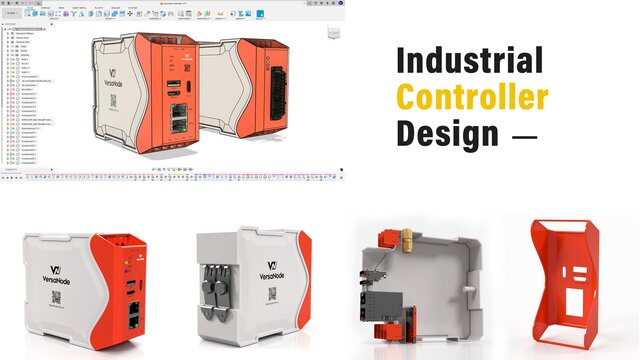The width and height of the screenshot is (640, 360).
Task: Click the front-left VersaNode render image
Action: pyautogui.click(x=85, y=290)
